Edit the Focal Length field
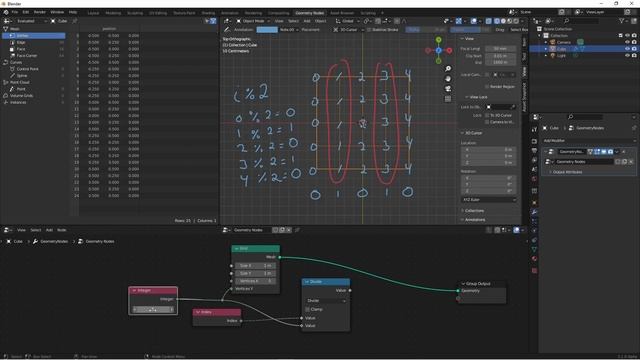This screenshot has height=360, width=640. pyautogui.click(x=500, y=49)
